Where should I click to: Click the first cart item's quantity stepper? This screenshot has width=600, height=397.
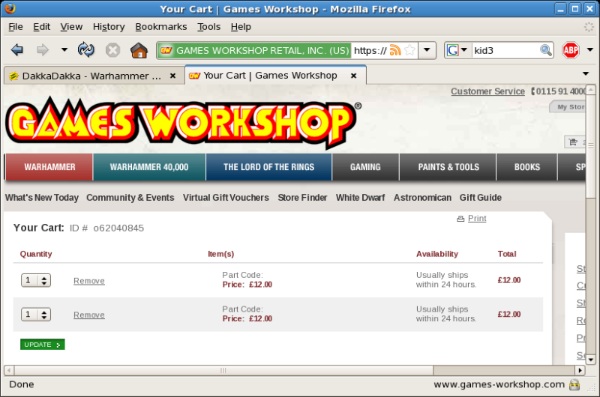(36, 280)
